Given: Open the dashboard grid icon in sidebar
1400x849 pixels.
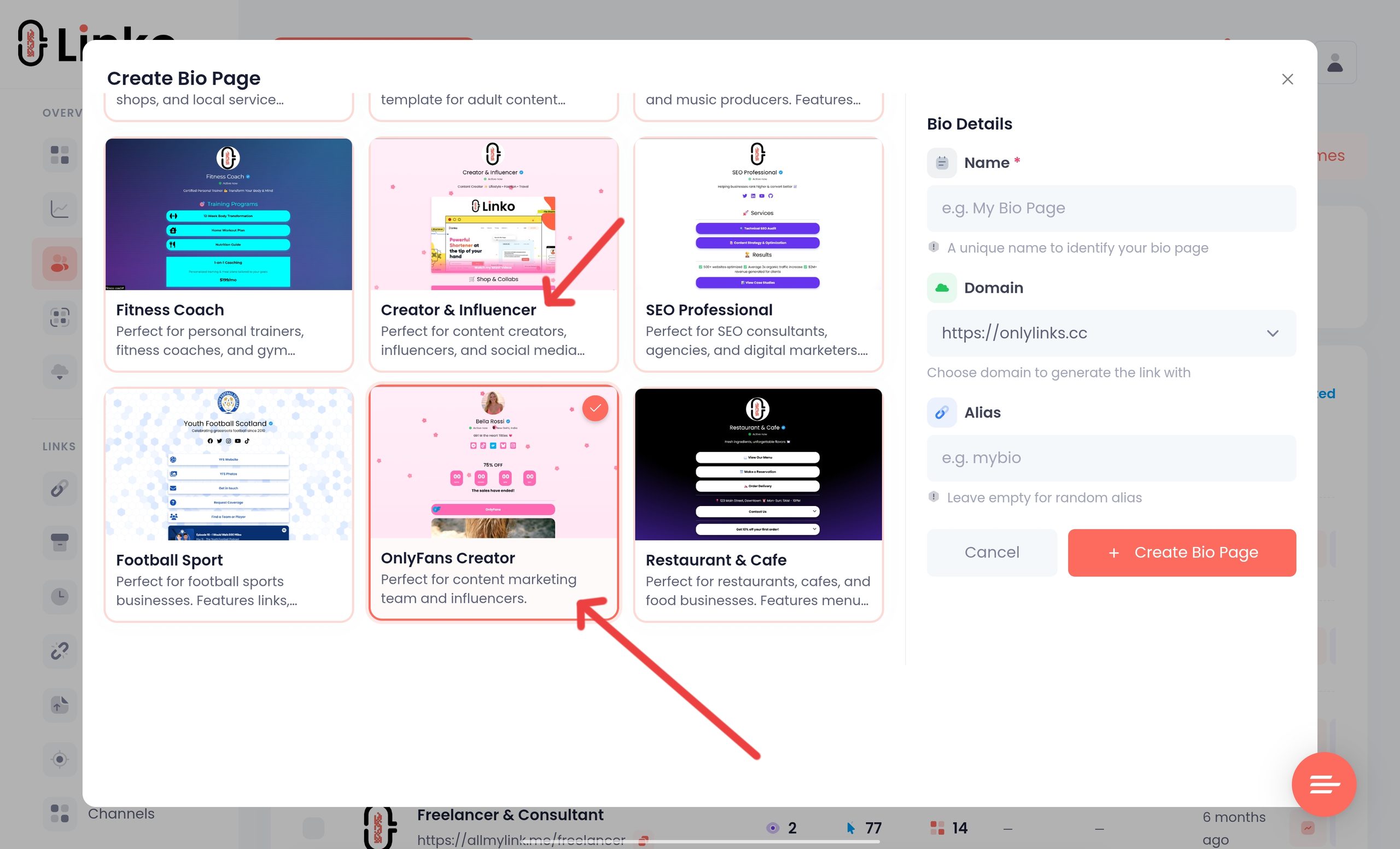Looking at the screenshot, I should [60, 155].
